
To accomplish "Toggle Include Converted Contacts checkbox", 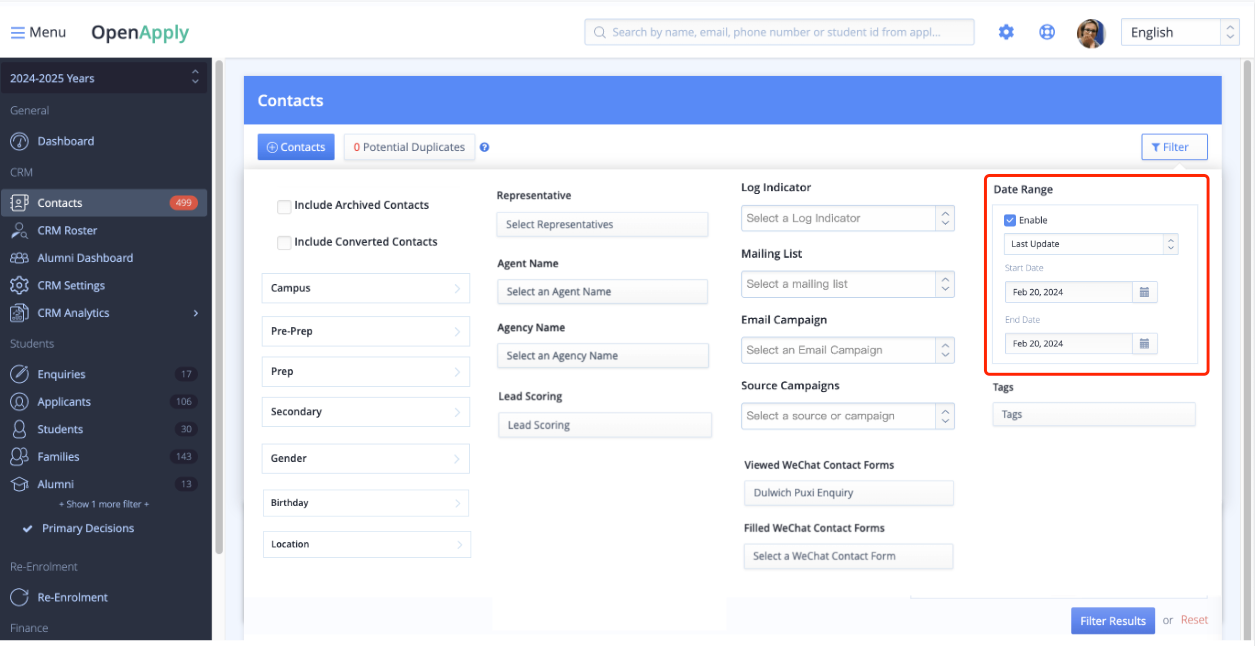I will 284,242.
